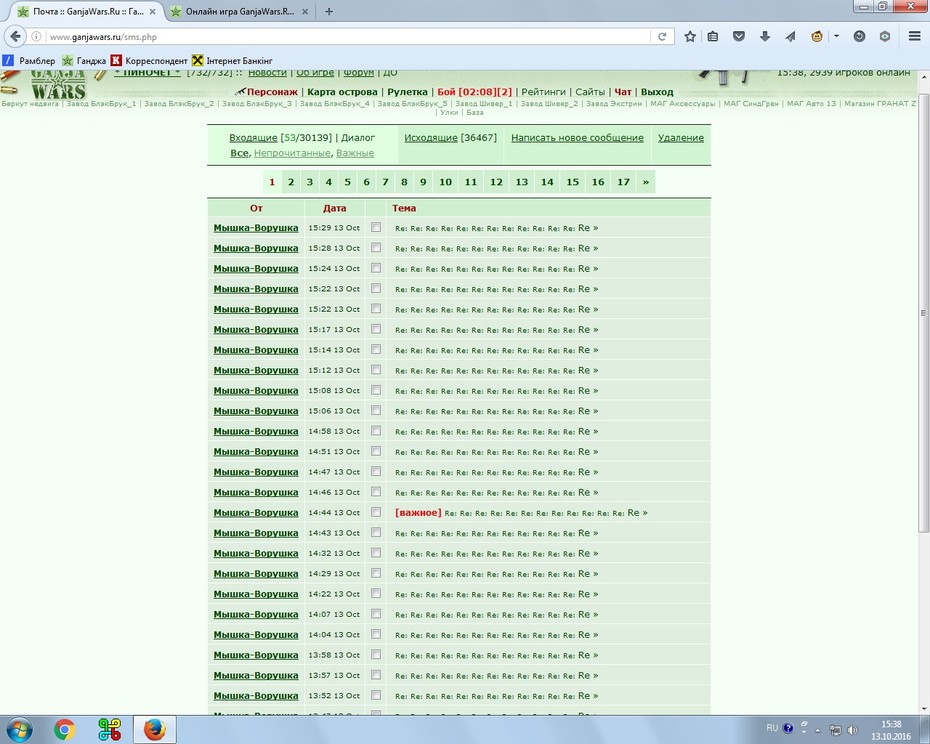Click the browser Back arrow button
930x744 pixels.
click(x=15, y=36)
